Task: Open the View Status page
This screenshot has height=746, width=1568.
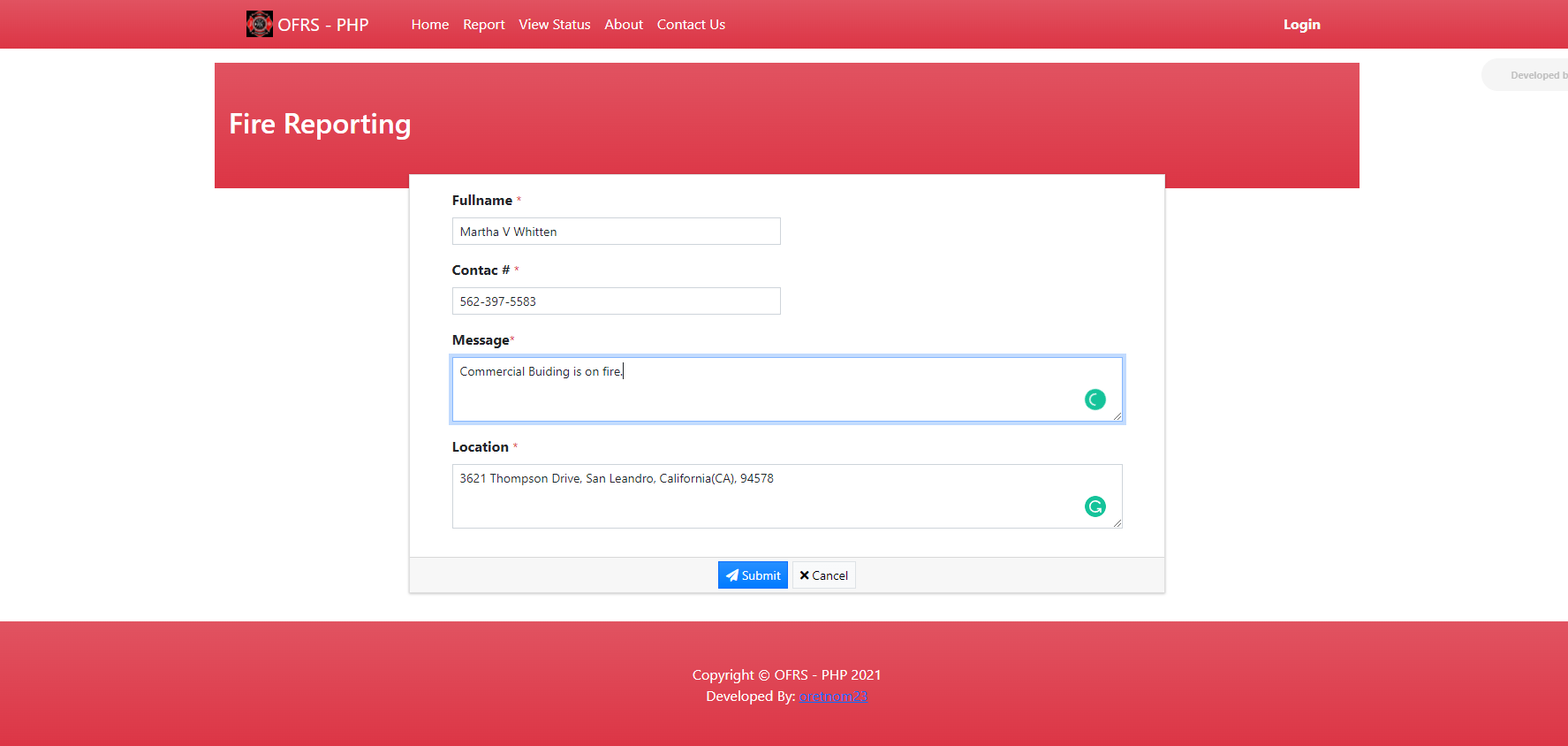Action: point(554,25)
